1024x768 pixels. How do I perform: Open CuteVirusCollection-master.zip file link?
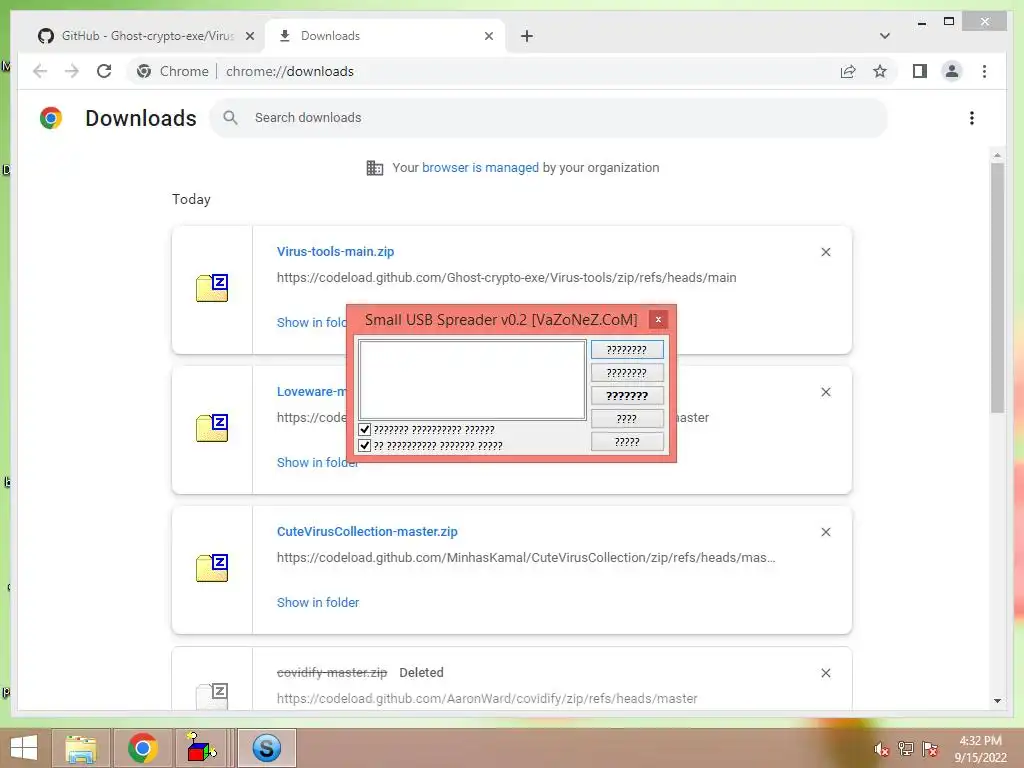coord(367,532)
